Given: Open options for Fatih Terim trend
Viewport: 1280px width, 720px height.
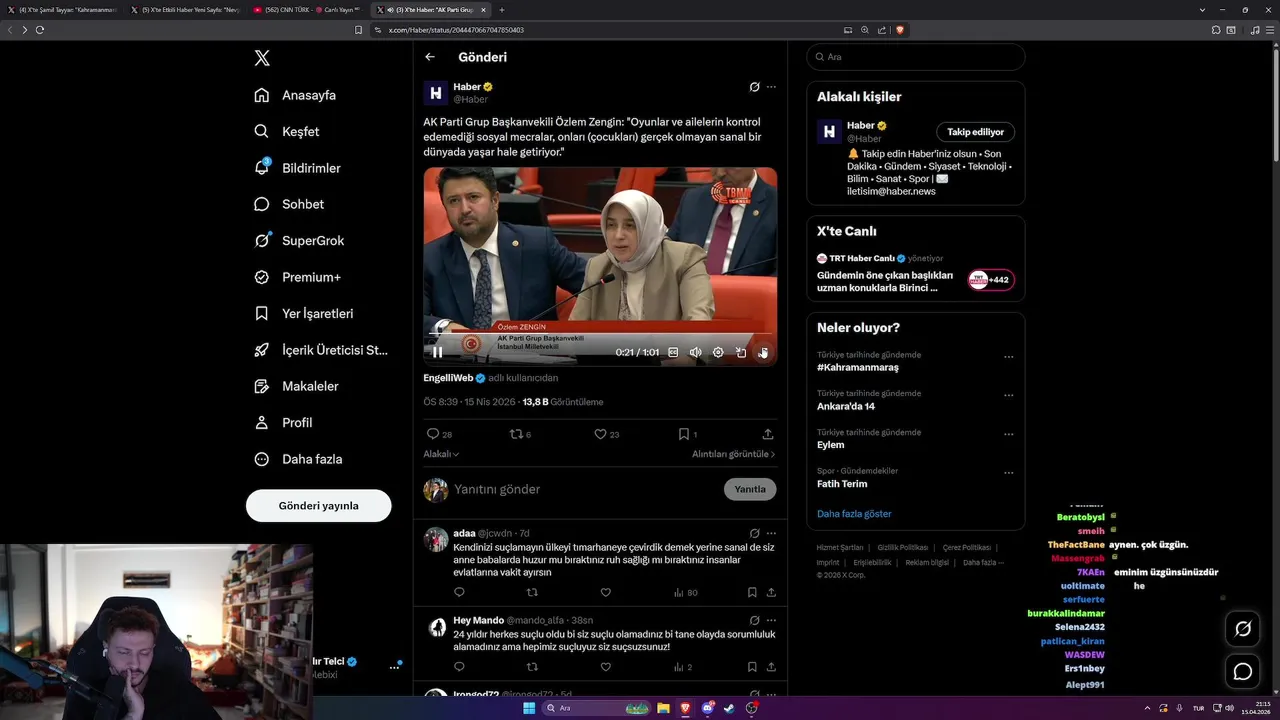Looking at the screenshot, I should 1008,473.
